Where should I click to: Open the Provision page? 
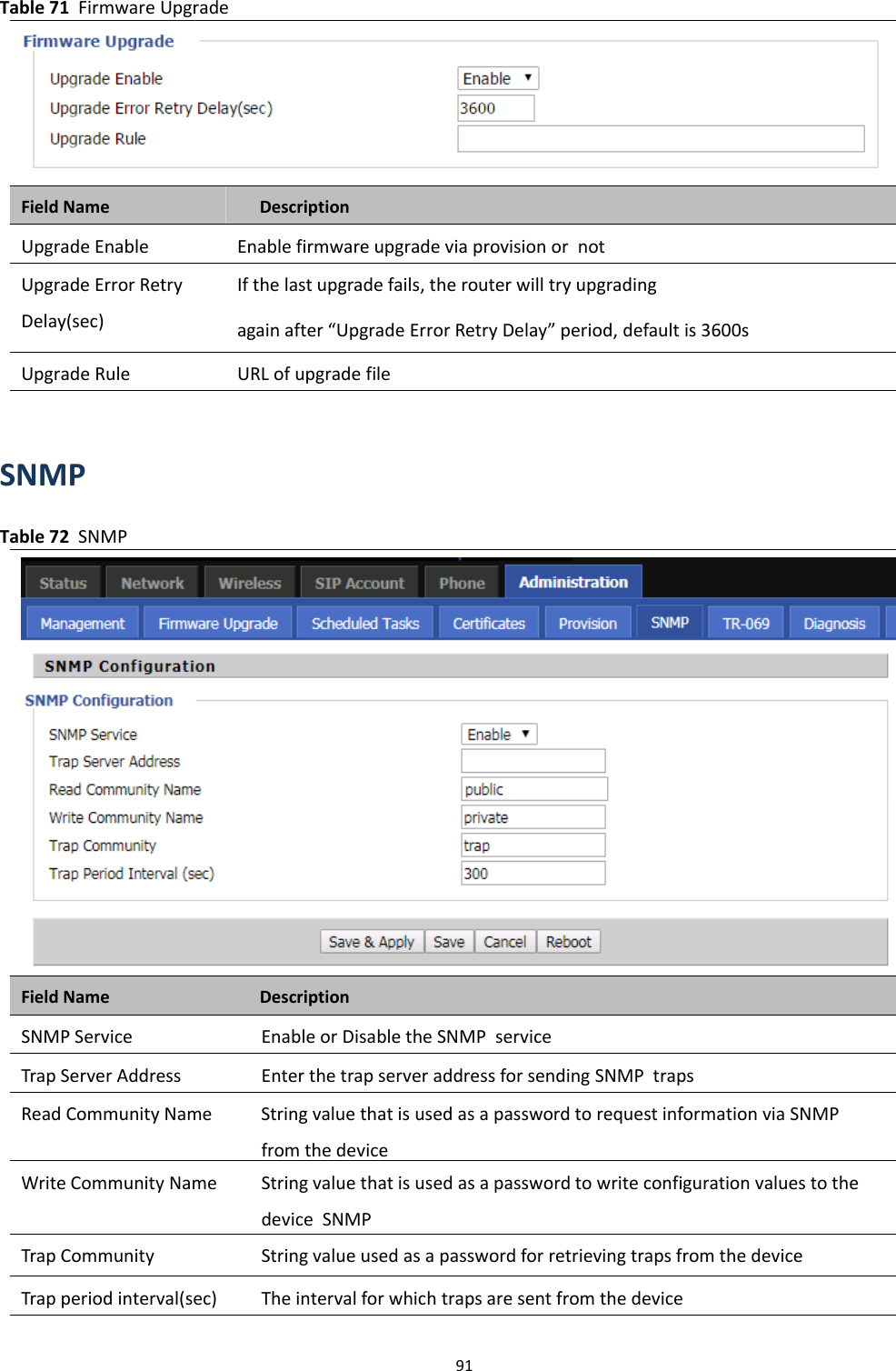point(587,623)
